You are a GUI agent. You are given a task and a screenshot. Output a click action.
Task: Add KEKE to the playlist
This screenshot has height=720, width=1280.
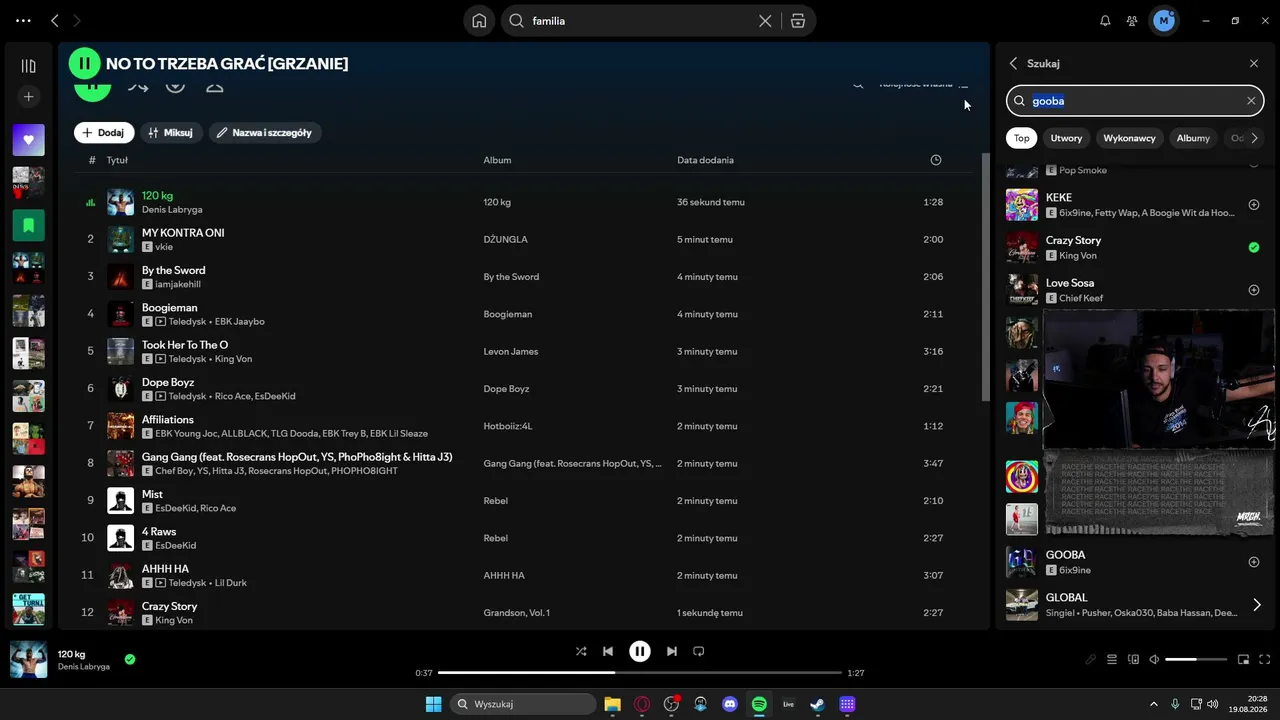1254,205
